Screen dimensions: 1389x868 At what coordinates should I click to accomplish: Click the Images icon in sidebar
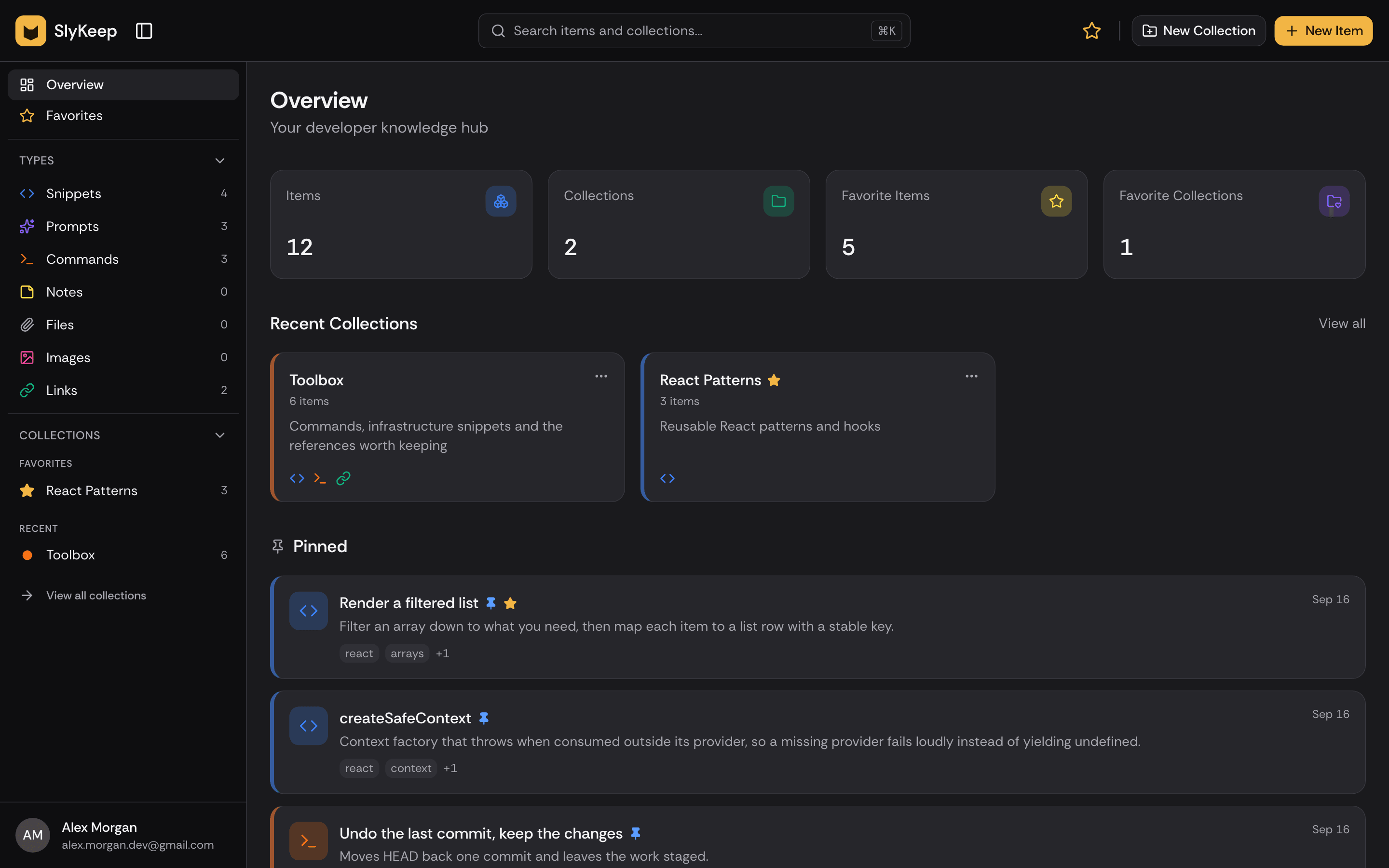[27, 358]
